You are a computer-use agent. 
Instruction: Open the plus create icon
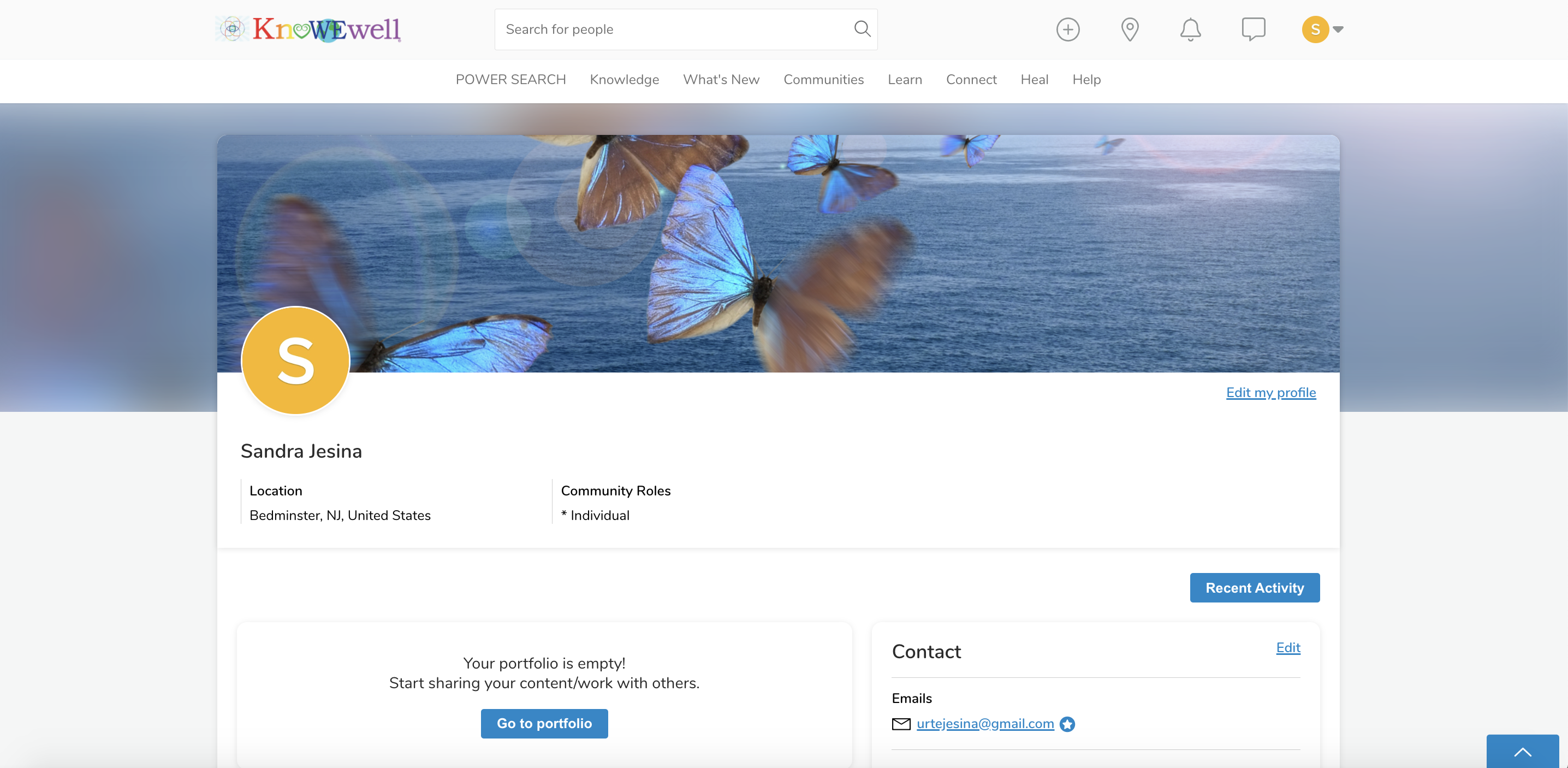[1068, 29]
